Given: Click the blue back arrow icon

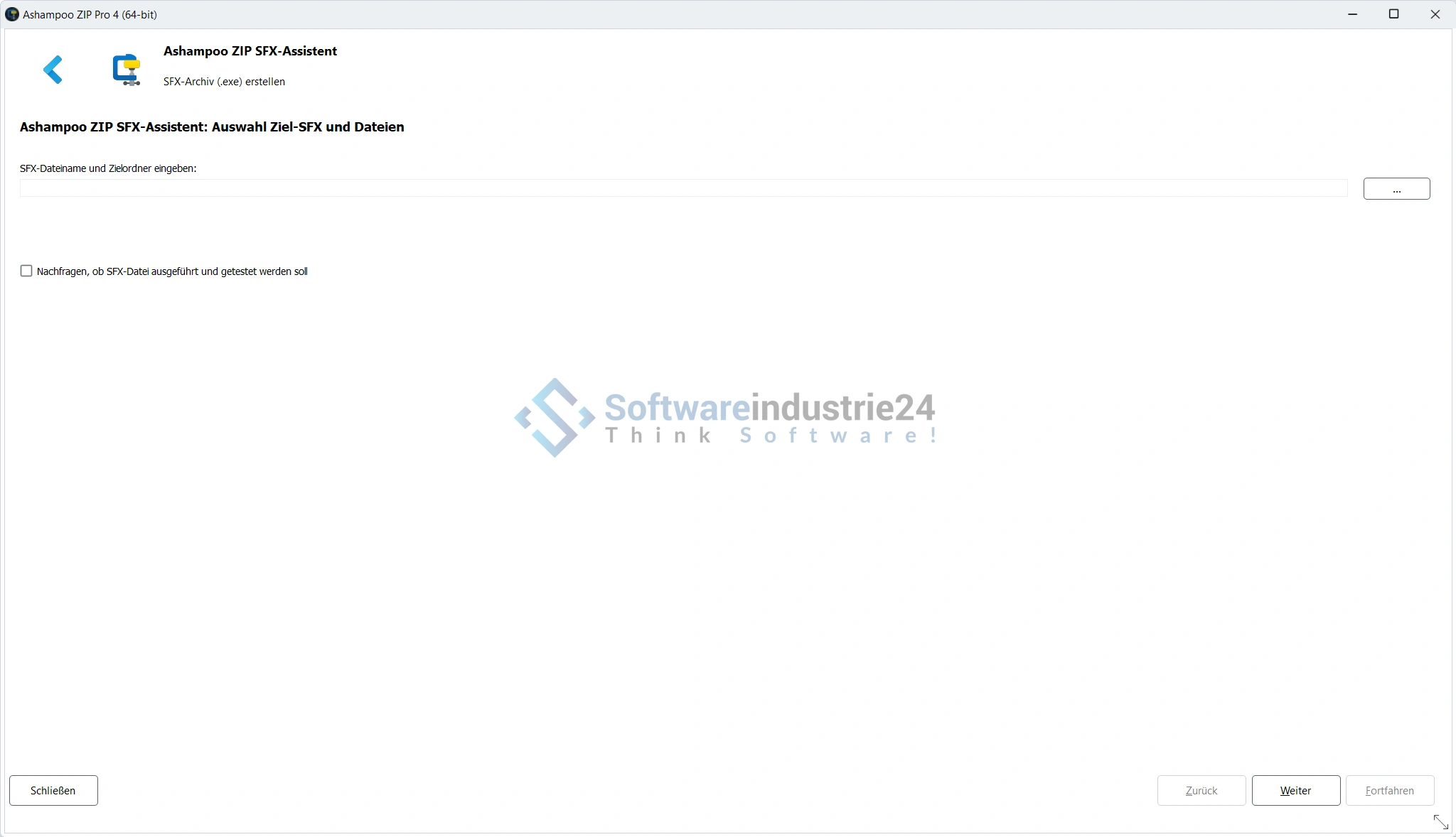Looking at the screenshot, I should point(53,70).
